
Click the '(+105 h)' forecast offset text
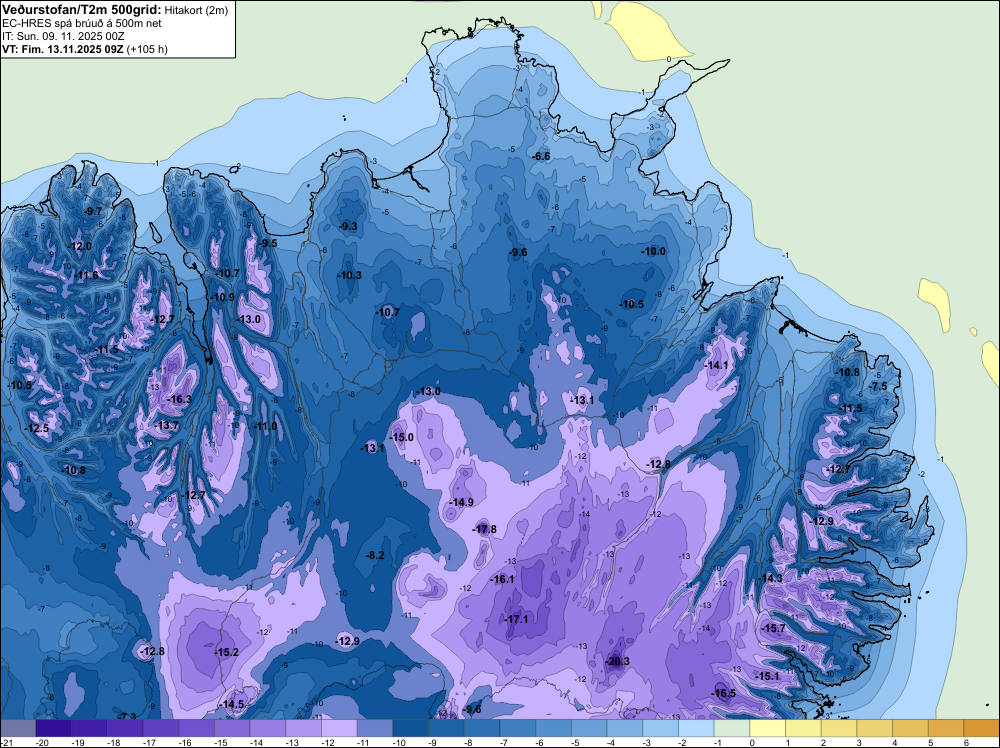(147, 49)
